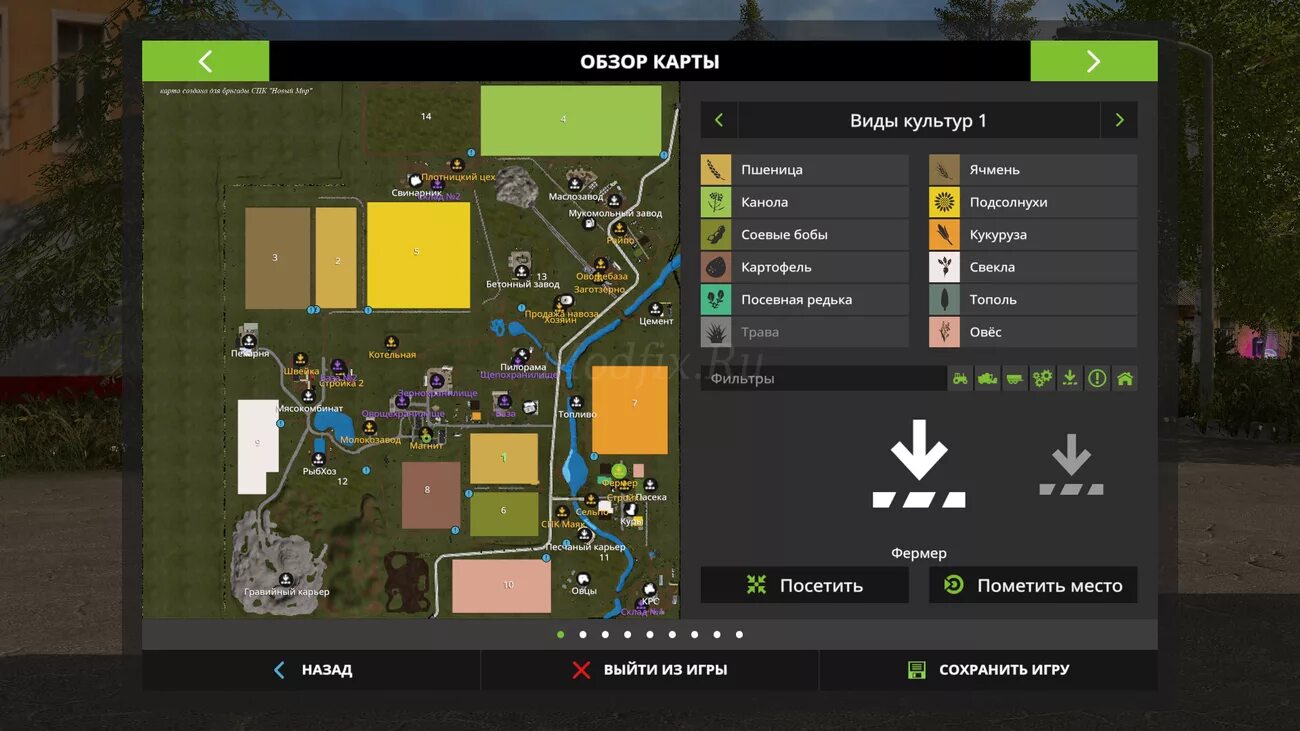Toggle Соевые бобы crop row
This screenshot has height=731, width=1300.
pyautogui.click(x=805, y=235)
